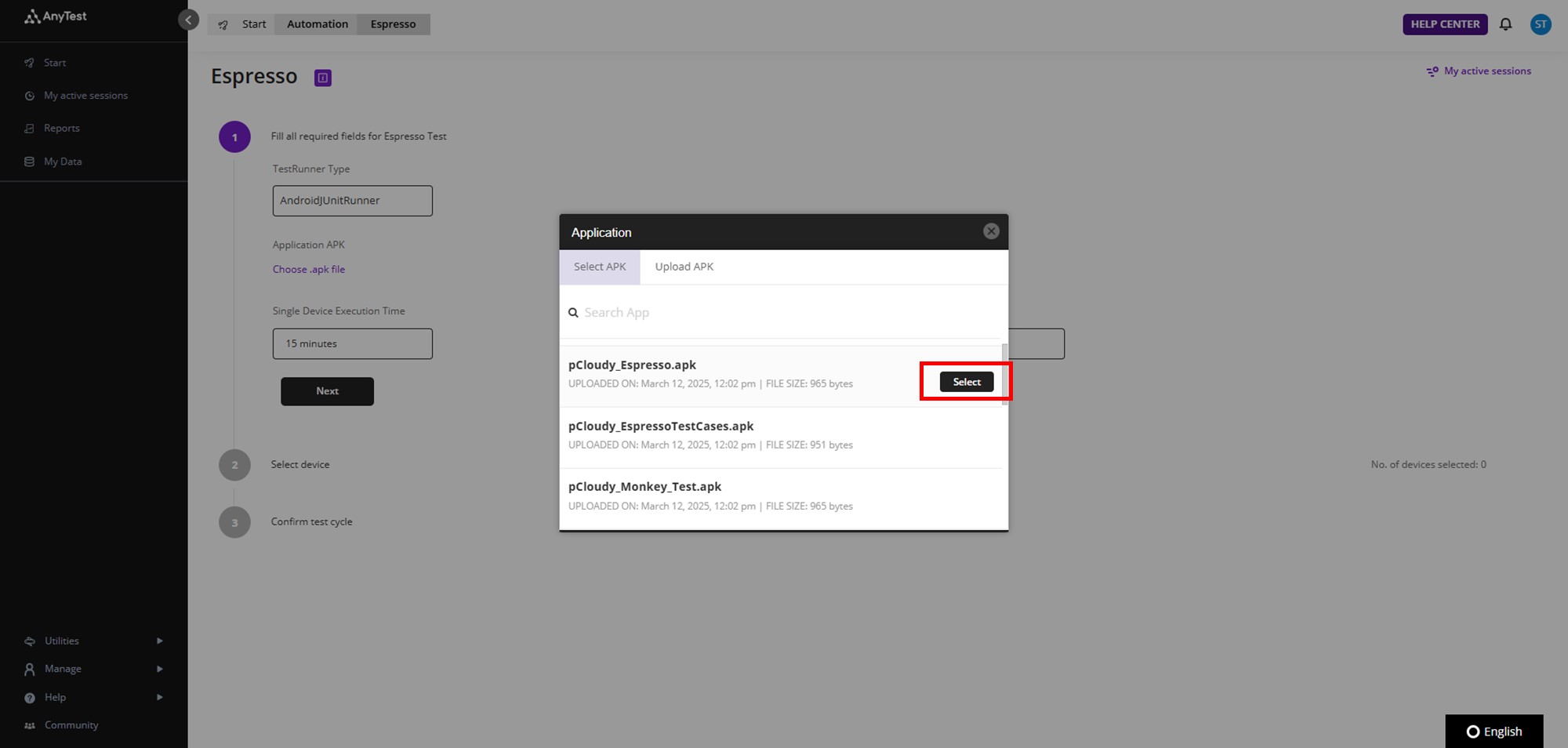Click the Reports icon in sidebar

[30, 129]
